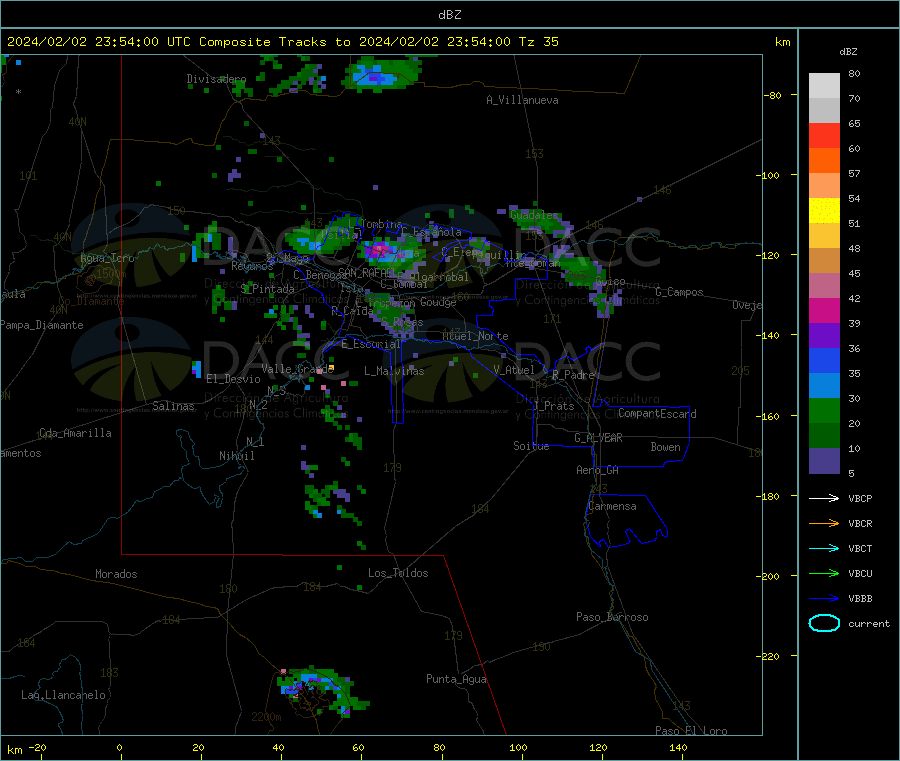Click the Atuel_Norte location label
The height and width of the screenshot is (761, 900).
click(x=475, y=336)
